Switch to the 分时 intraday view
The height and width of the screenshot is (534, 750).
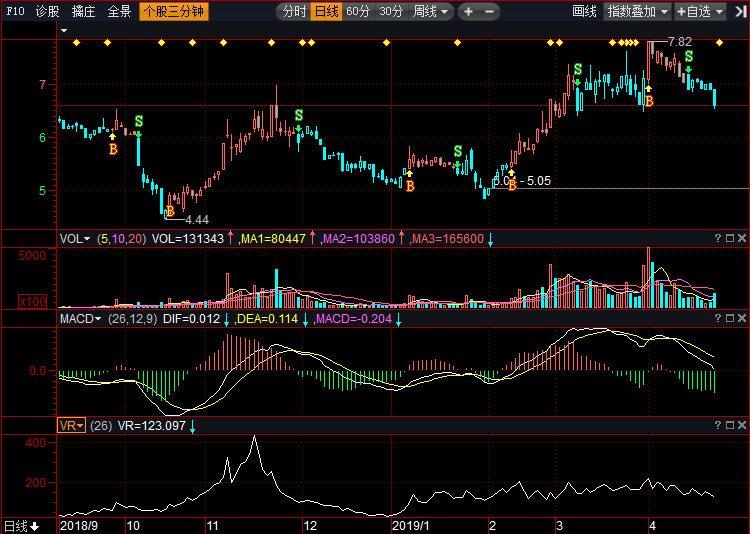coord(294,11)
